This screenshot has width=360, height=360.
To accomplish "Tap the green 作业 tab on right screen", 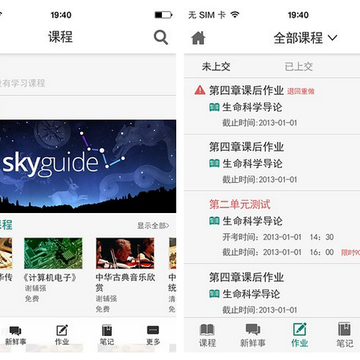I will click(x=299, y=335).
